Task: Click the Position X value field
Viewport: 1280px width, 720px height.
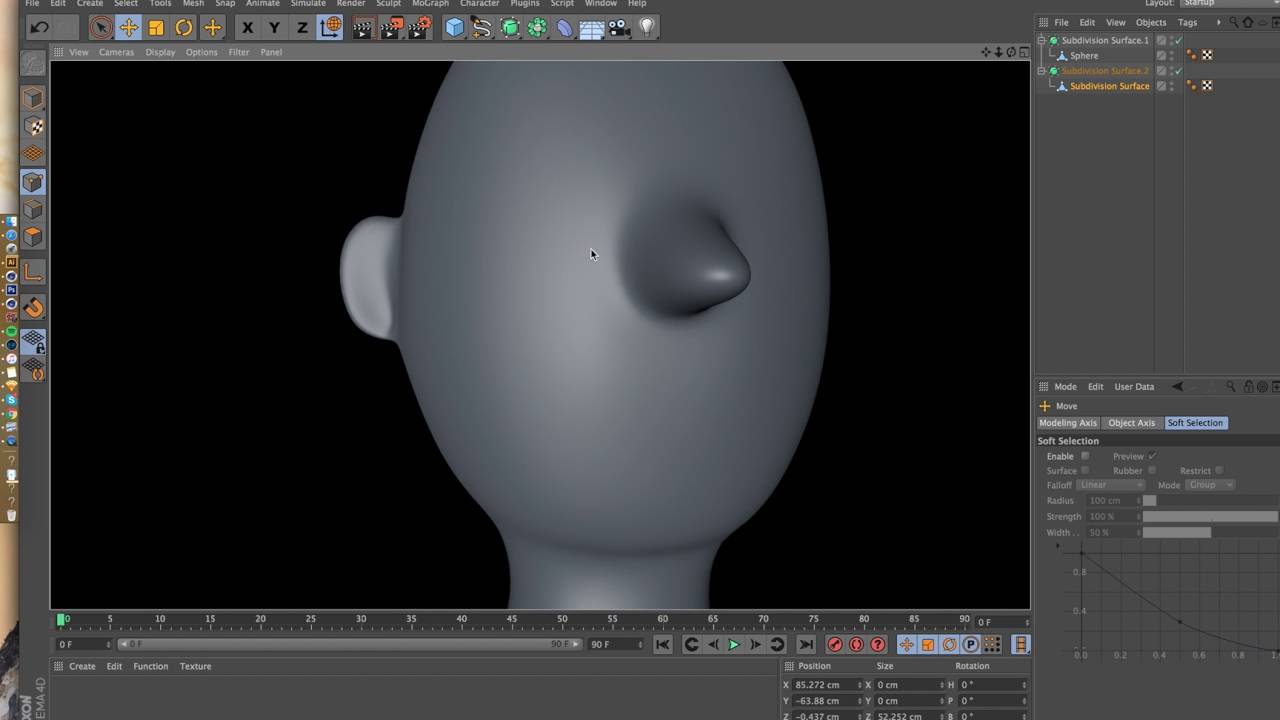Action: click(826, 685)
